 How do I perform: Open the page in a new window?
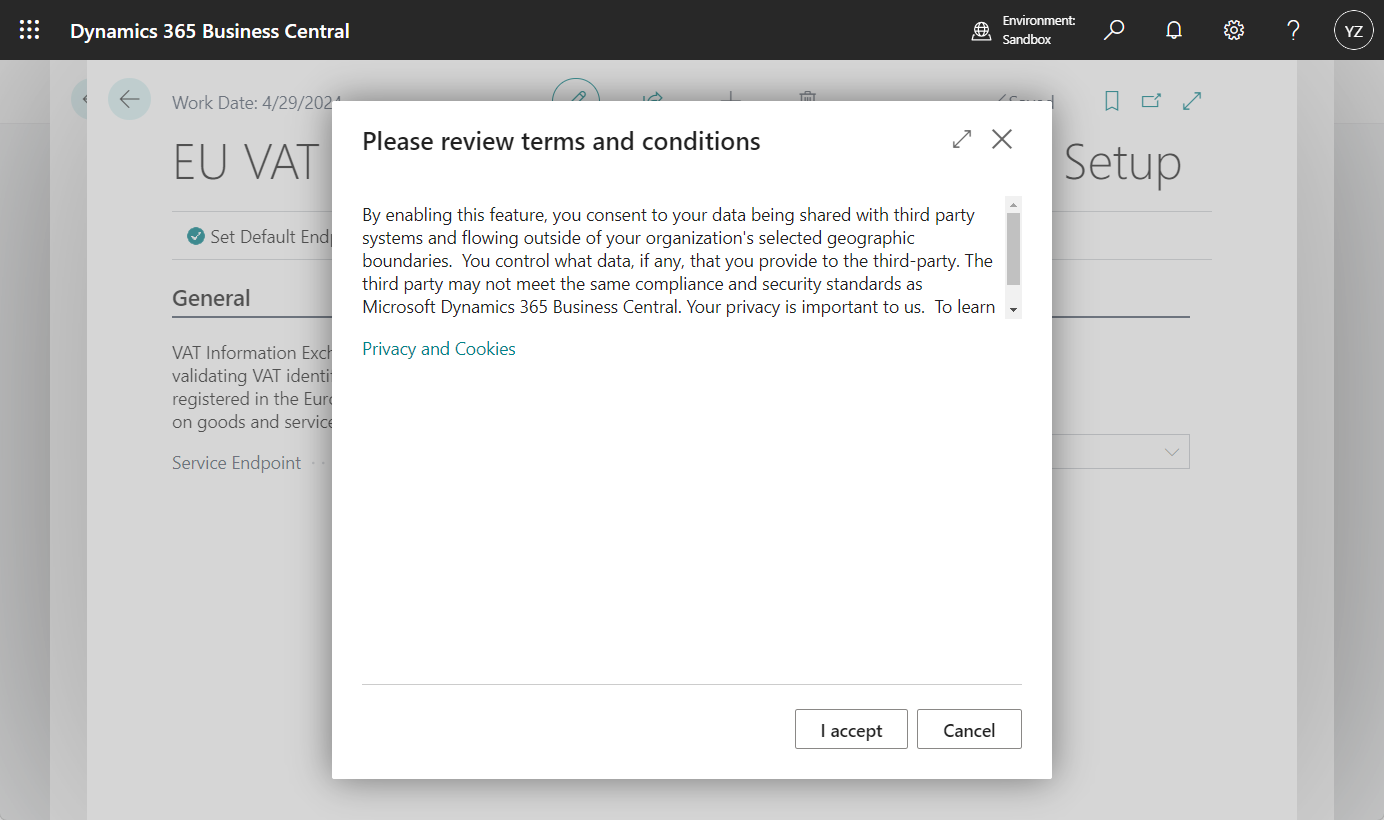1151,101
